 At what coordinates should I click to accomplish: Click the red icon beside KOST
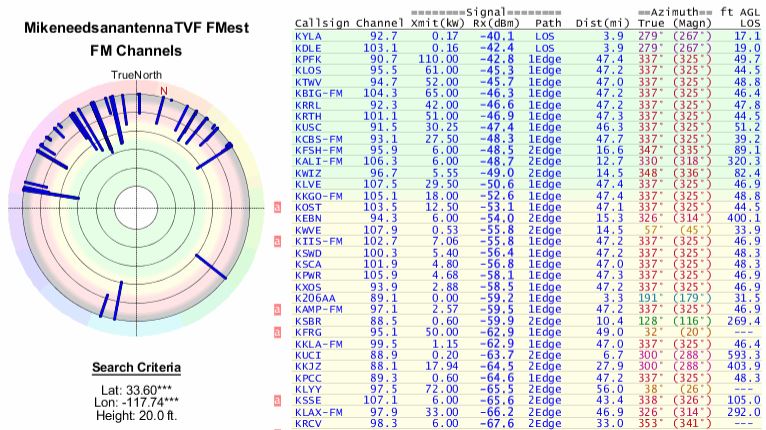point(279,205)
